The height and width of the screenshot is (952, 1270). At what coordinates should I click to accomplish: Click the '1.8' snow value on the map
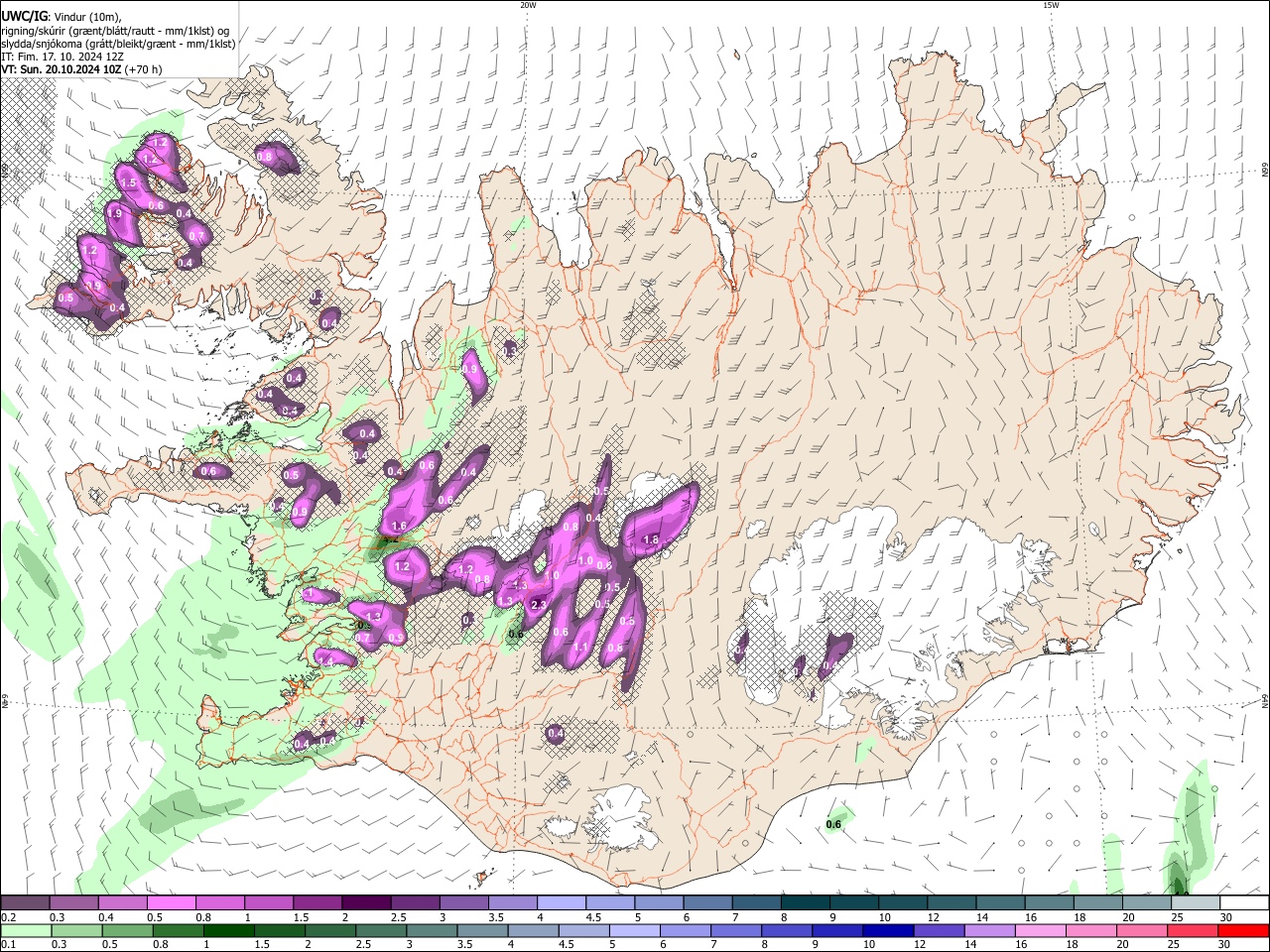point(651,539)
